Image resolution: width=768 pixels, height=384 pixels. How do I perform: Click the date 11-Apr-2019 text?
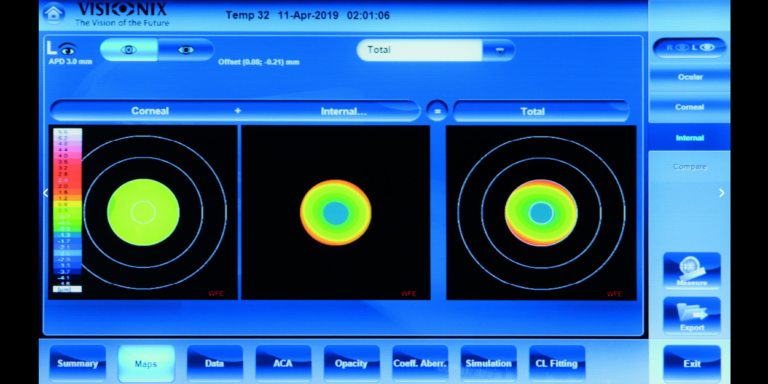tap(308, 15)
